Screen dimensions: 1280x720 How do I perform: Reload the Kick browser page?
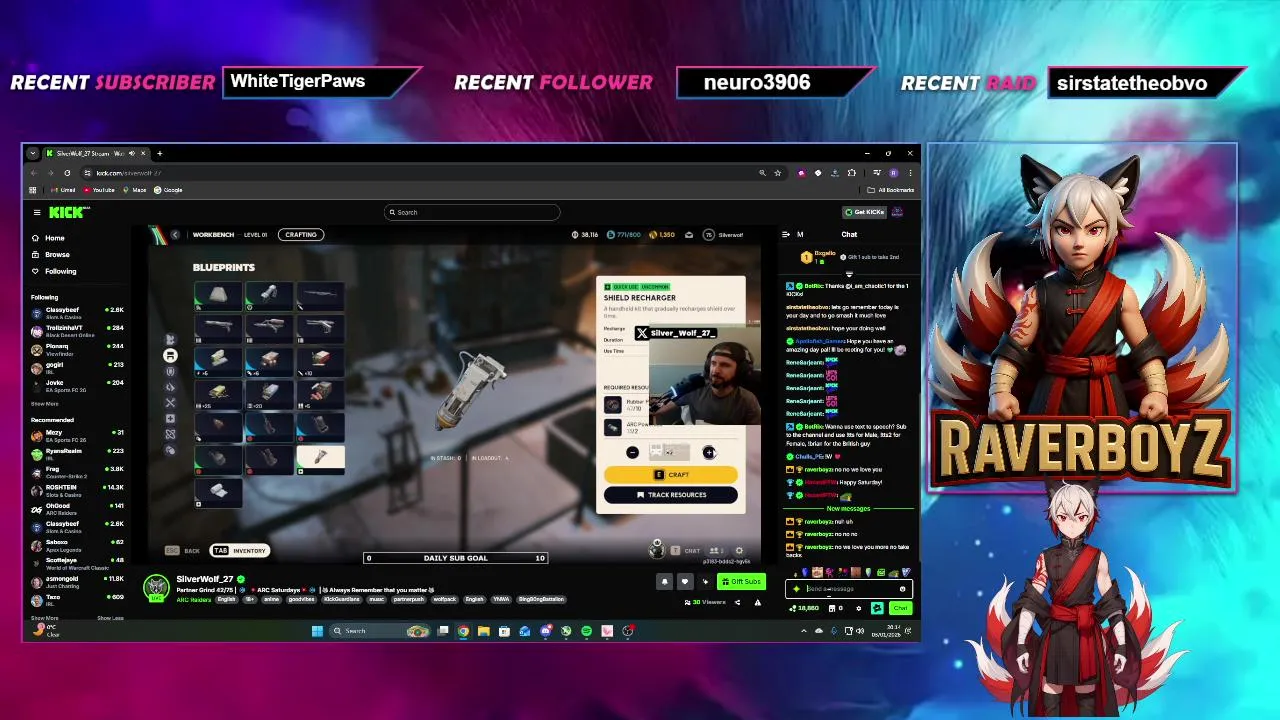(x=67, y=173)
